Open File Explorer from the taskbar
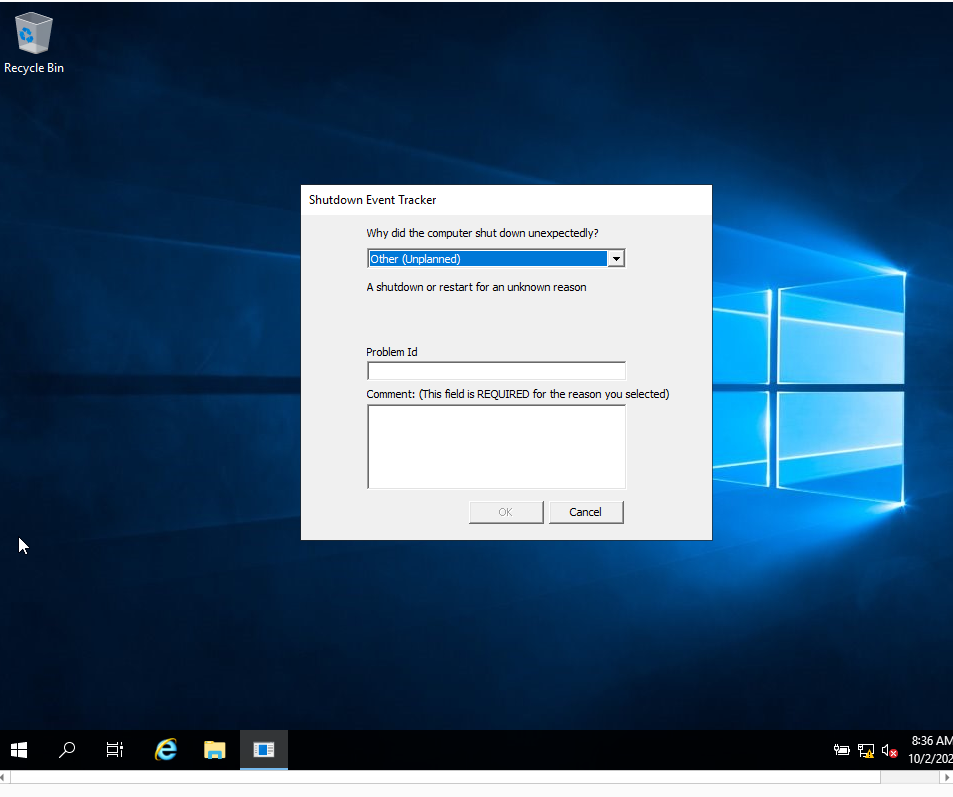953x797 pixels. click(x=215, y=750)
